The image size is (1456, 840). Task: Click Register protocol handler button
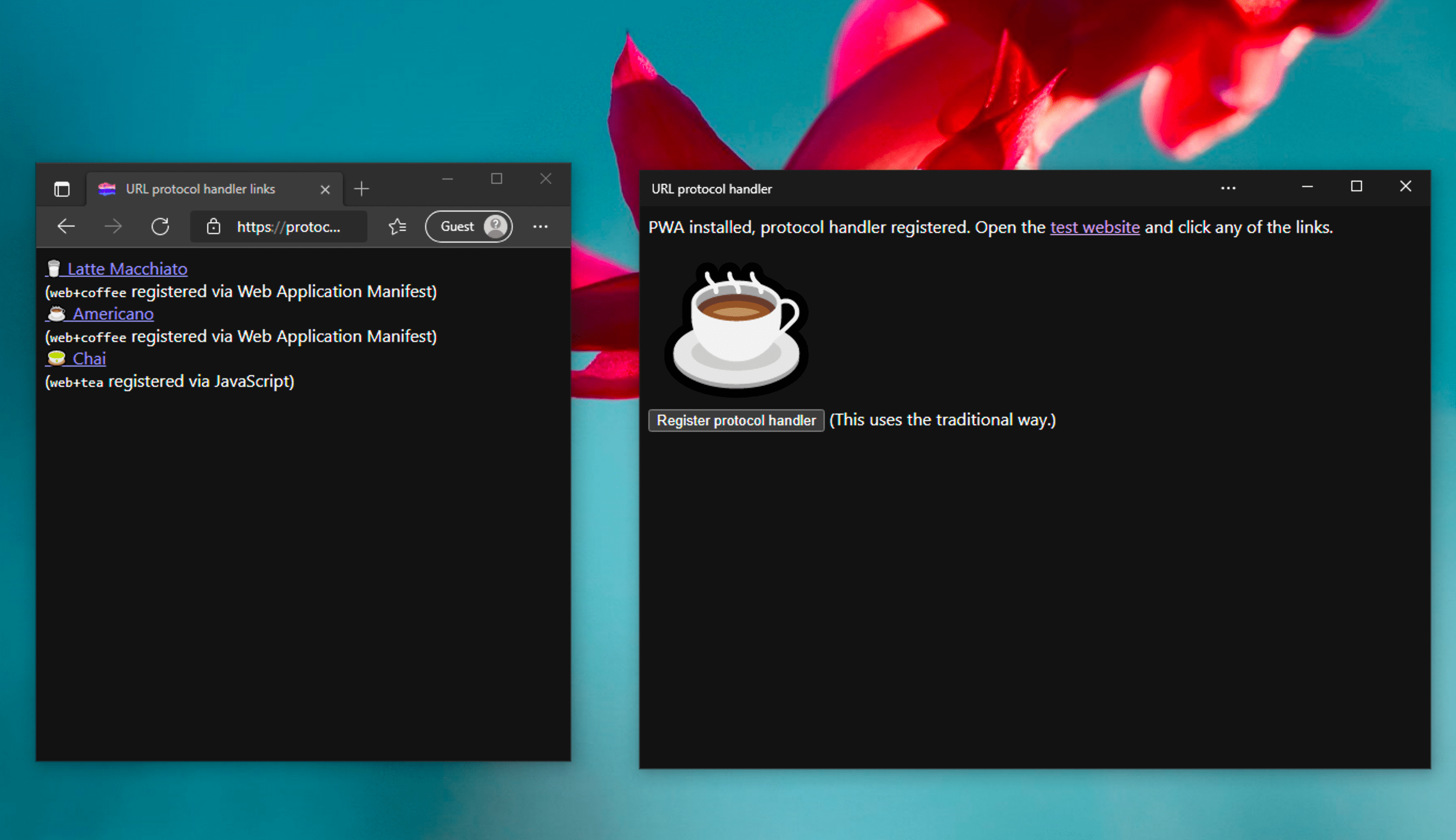click(x=737, y=420)
